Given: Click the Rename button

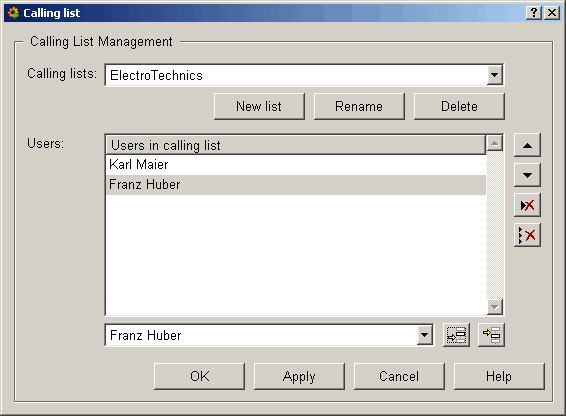Looking at the screenshot, I should coord(359,107).
